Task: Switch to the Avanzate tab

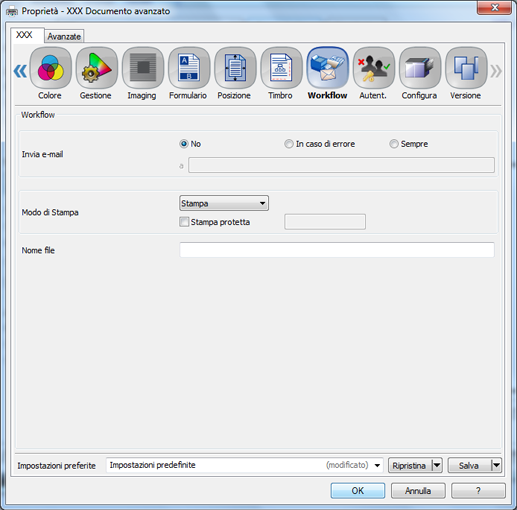Action: [x=64, y=36]
